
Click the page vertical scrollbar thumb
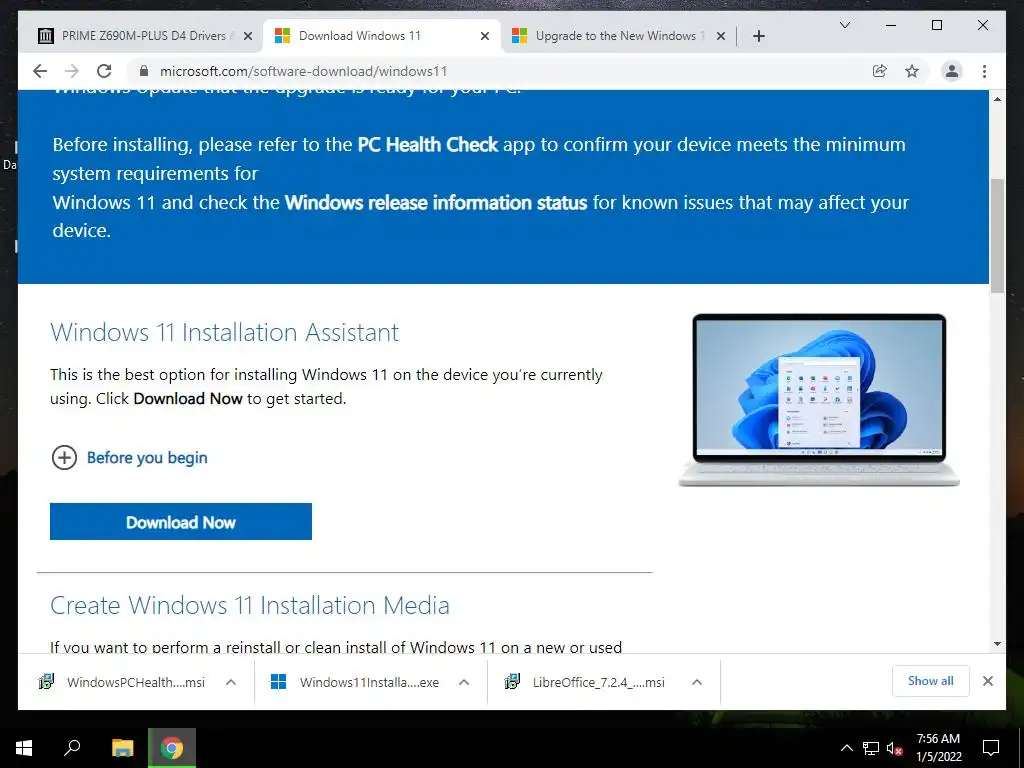click(x=997, y=235)
